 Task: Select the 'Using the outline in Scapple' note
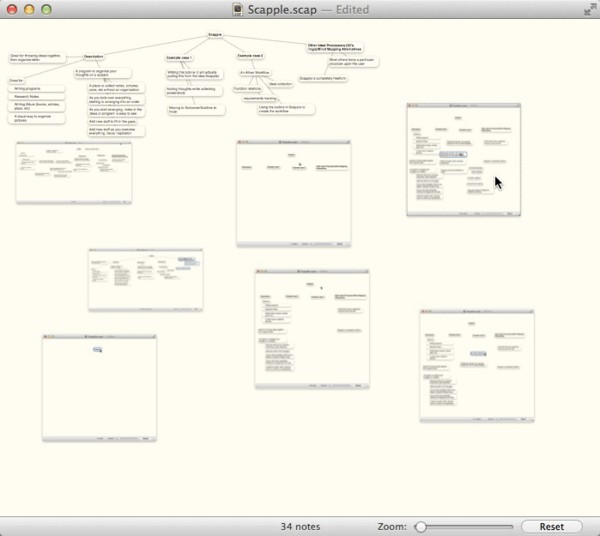click(x=286, y=109)
